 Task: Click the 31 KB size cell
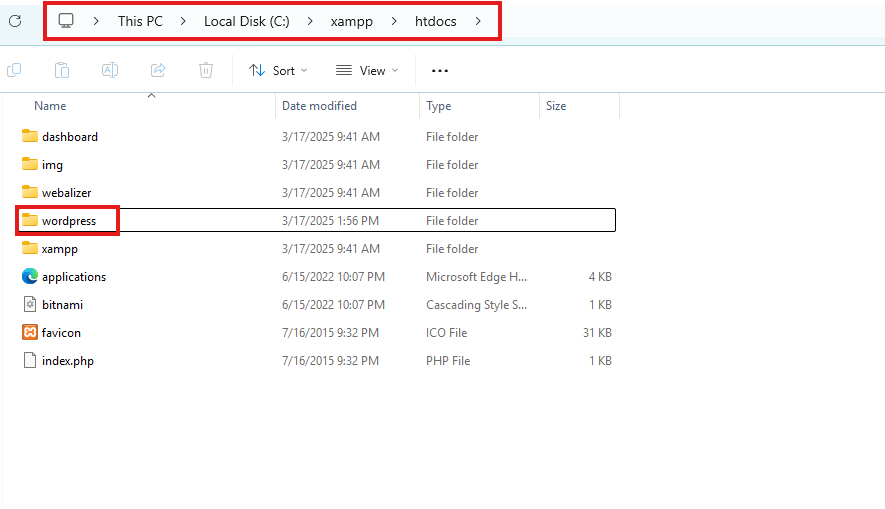click(x=597, y=332)
